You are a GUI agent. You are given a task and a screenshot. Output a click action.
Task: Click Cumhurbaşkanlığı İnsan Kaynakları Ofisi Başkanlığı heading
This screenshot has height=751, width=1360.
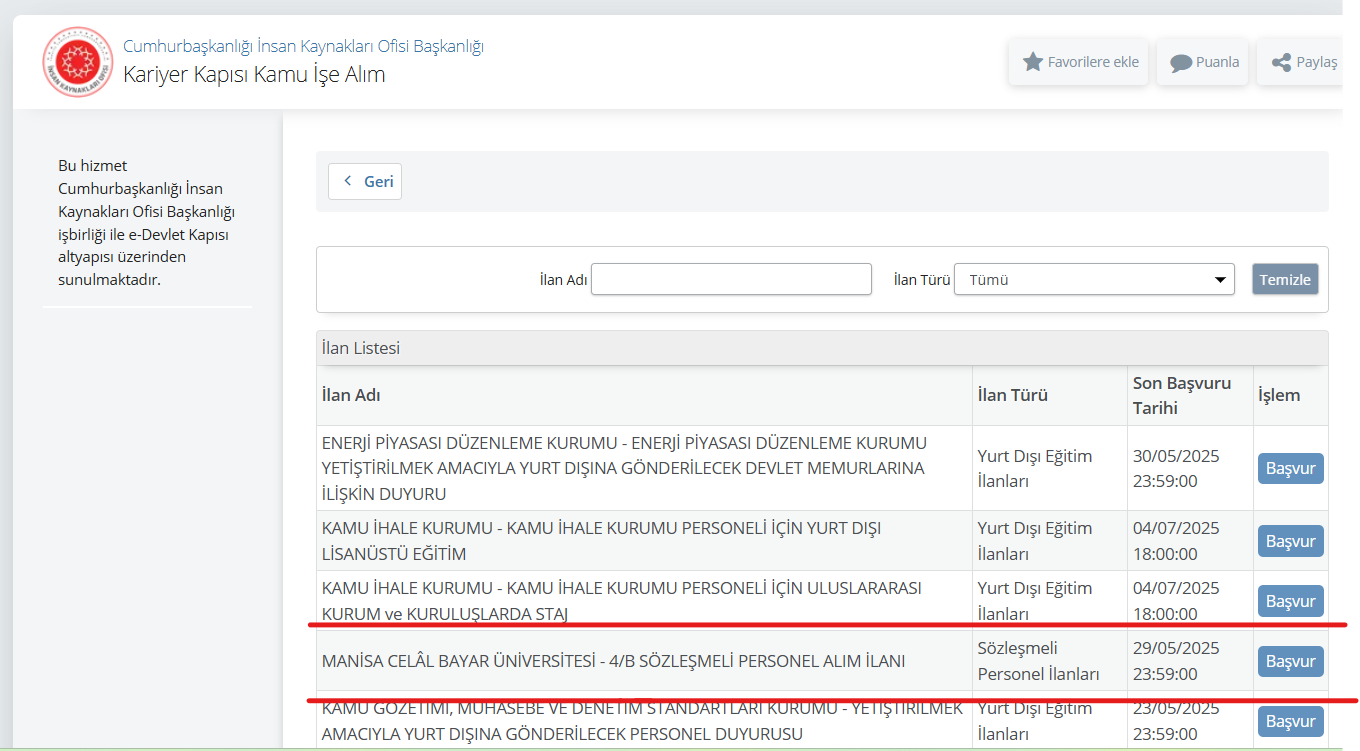point(303,46)
